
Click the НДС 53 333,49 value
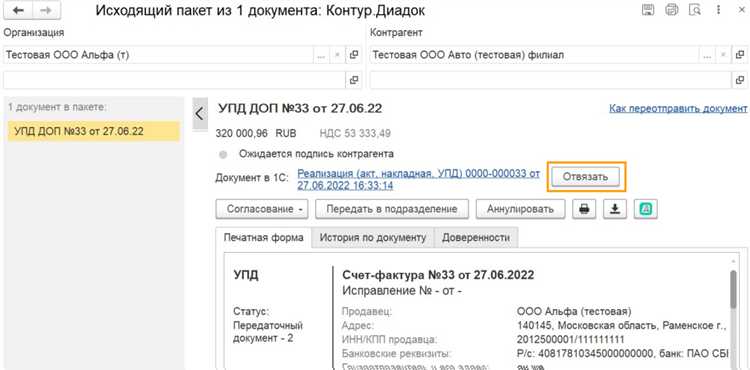point(355,133)
